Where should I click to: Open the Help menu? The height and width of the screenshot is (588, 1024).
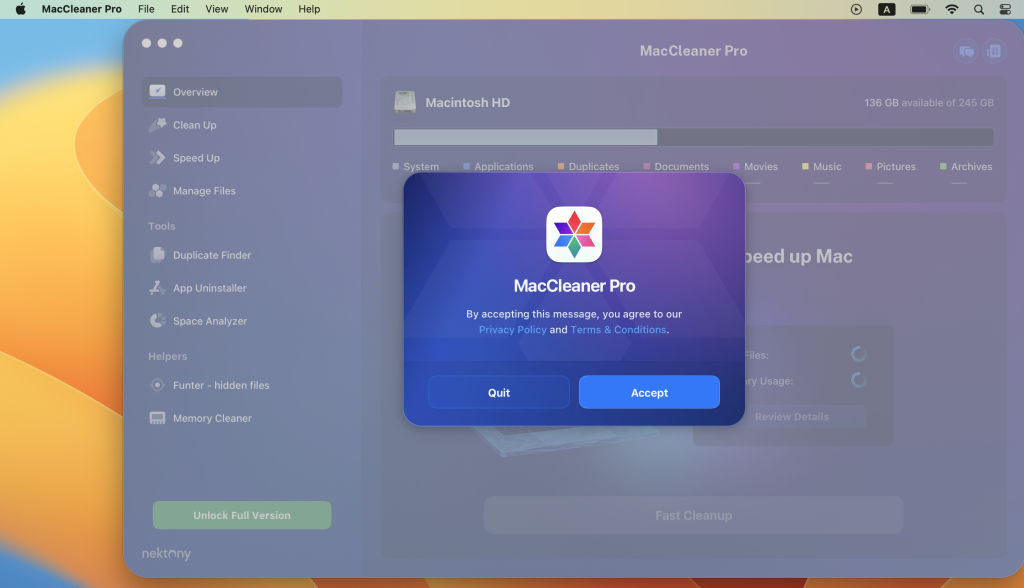click(309, 9)
